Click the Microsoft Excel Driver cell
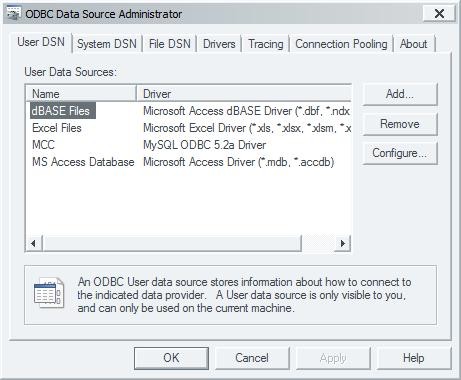461x380 pixels. [x=247, y=128]
